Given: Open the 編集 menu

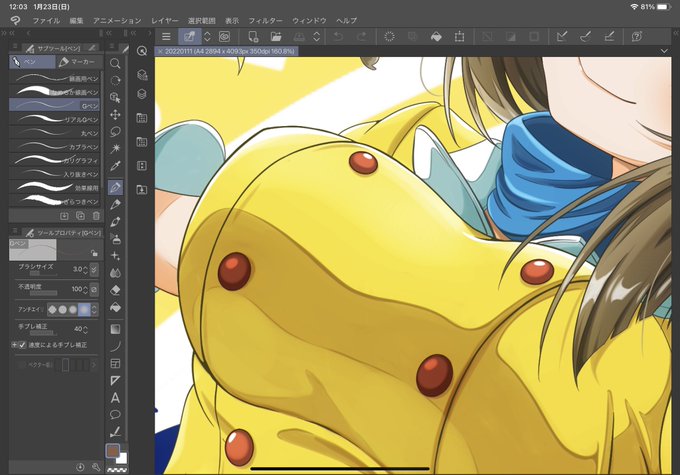Looking at the screenshot, I should (x=76, y=20).
